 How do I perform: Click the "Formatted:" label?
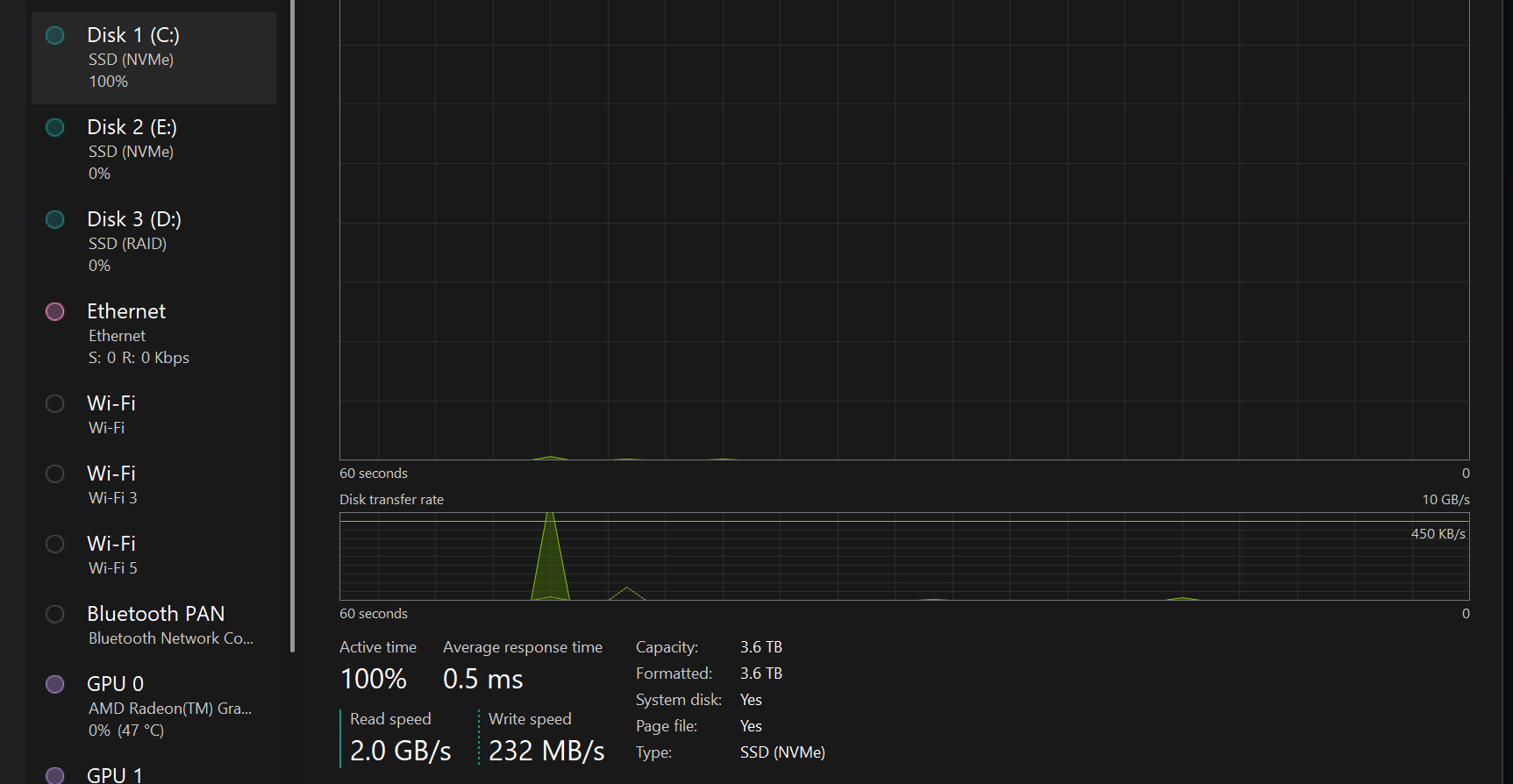click(674, 674)
